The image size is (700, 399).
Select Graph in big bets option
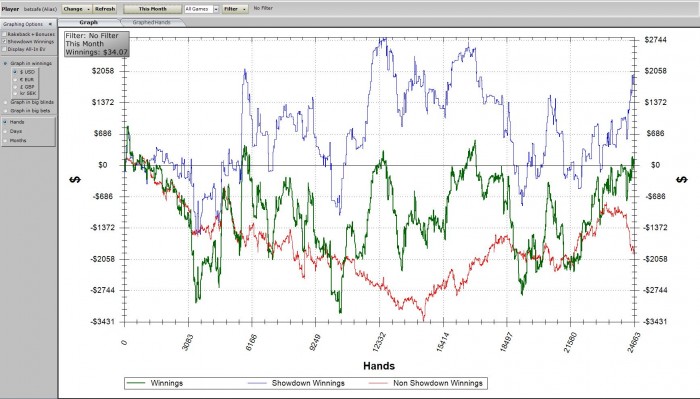click(x=5, y=110)
